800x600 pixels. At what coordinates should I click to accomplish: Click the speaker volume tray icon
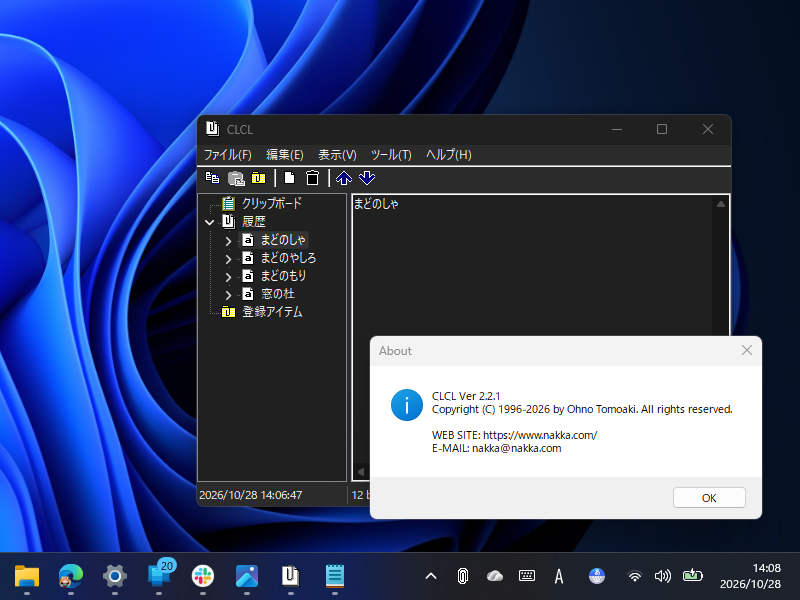(662, 577)
